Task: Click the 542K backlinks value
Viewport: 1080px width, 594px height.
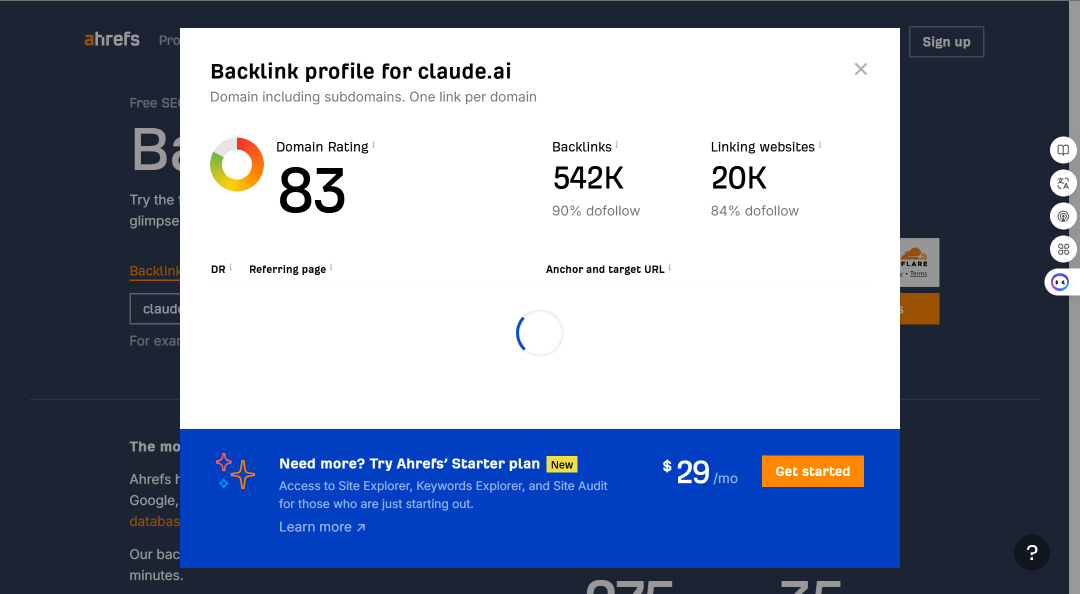Action: pyautogui.click(x=588, y=178)
